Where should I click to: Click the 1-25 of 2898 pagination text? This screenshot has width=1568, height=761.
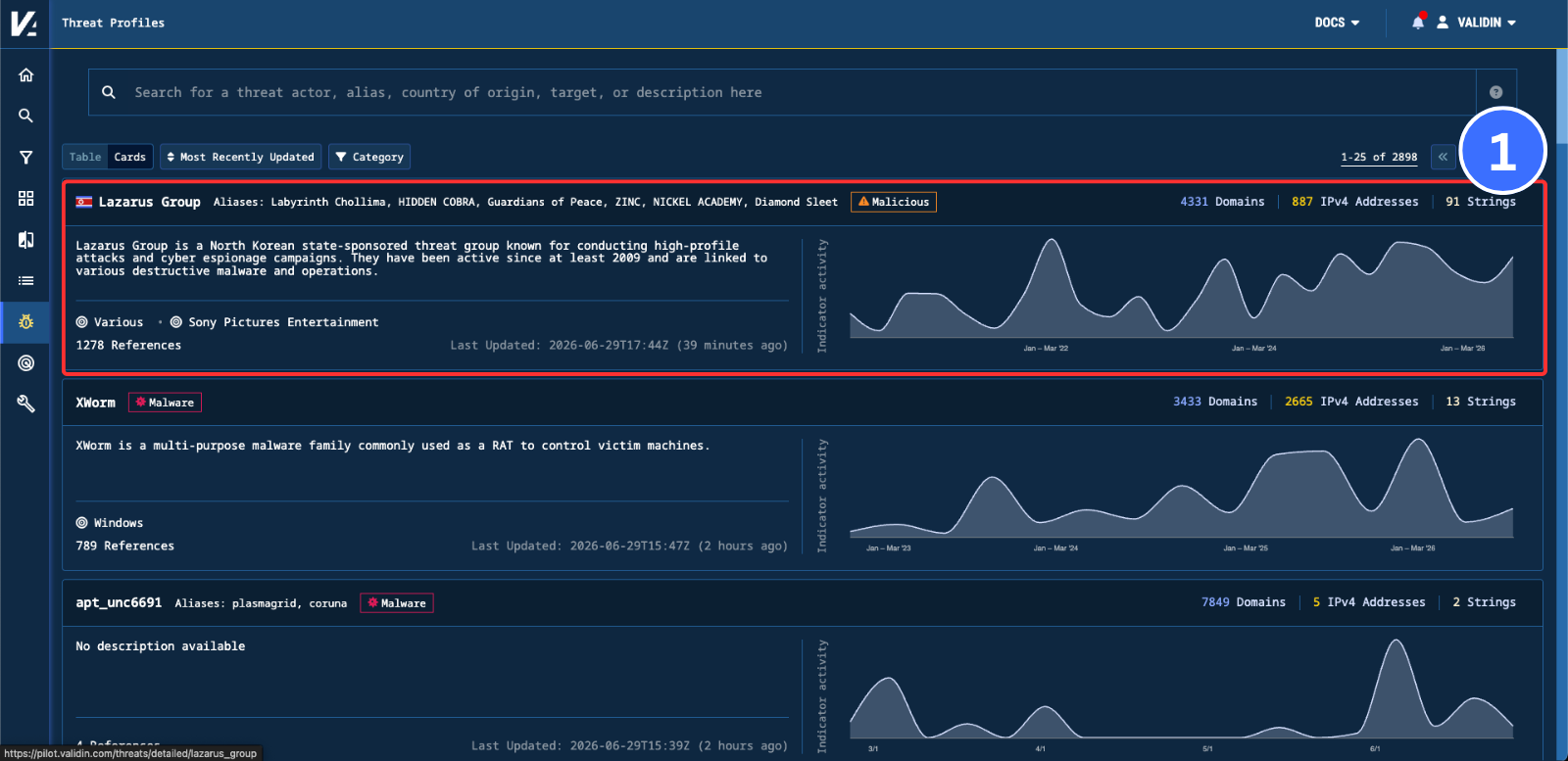click(1379, 157)
